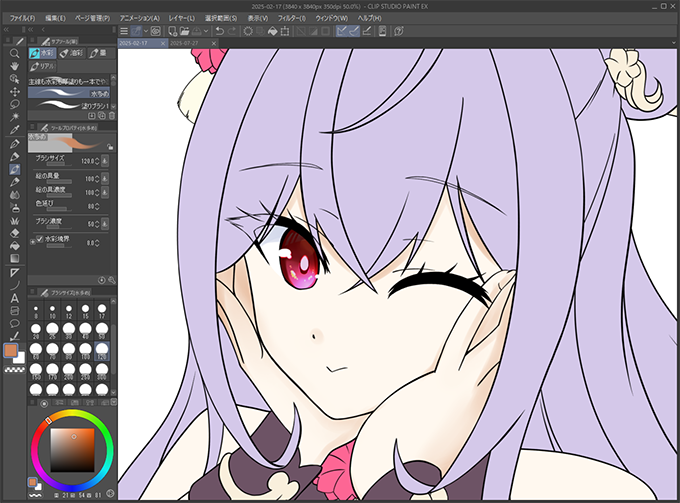The image size is (680, 503).
Task: Select the Lasso selection tool
Action: tap(14, 105)
